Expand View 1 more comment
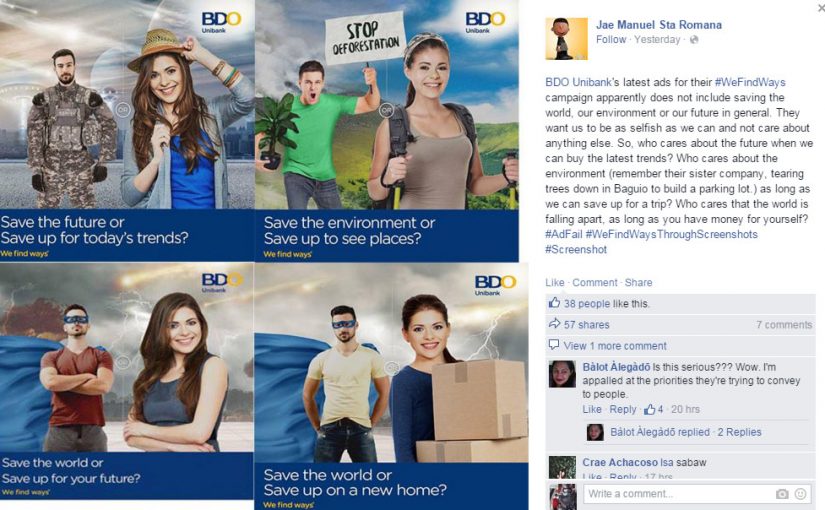This screenshot has width=825, height=510. (x=615, y=346)
